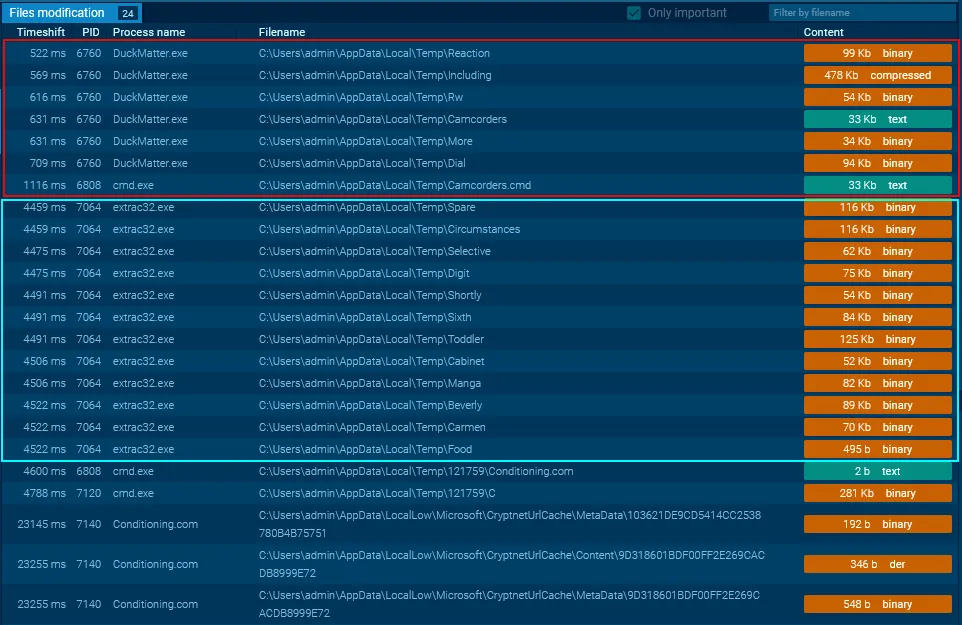The height and width of the screenshot is (625, 962).
Task: Open the 495 b binary badge for Food
Action: pyautogui.click(x=877, y=449)
